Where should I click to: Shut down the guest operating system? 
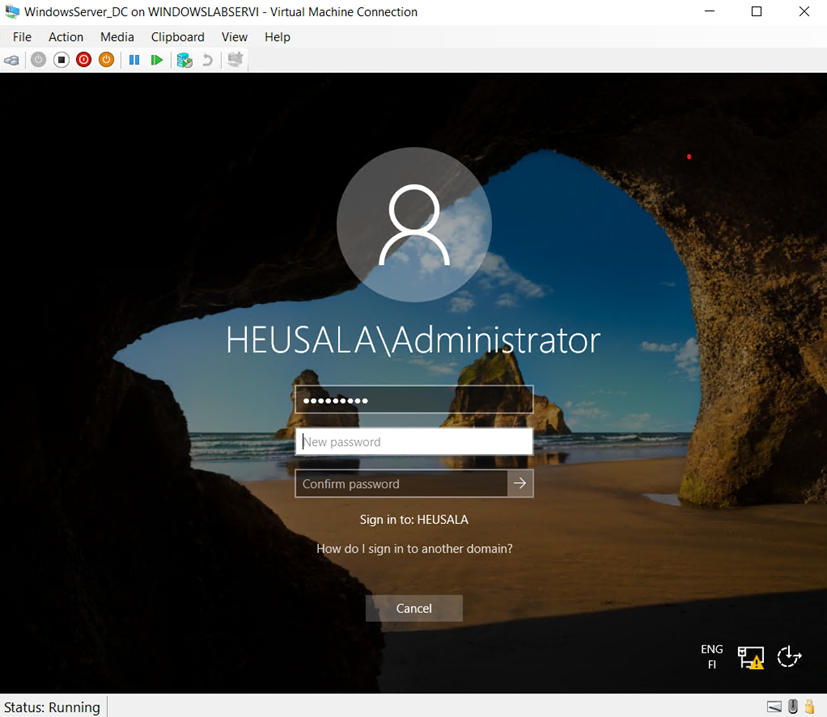[83, 60]
